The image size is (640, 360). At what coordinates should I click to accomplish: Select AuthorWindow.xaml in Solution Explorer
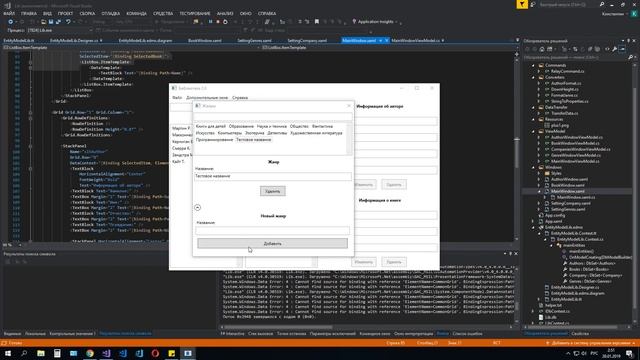pos(569,179)
